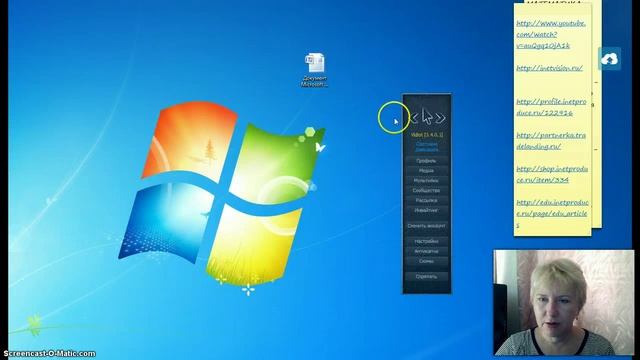The height and width of the screenshot is (360, 640).
Task: Open Мультилайк in the Viking panel
Action: [427, 180]
